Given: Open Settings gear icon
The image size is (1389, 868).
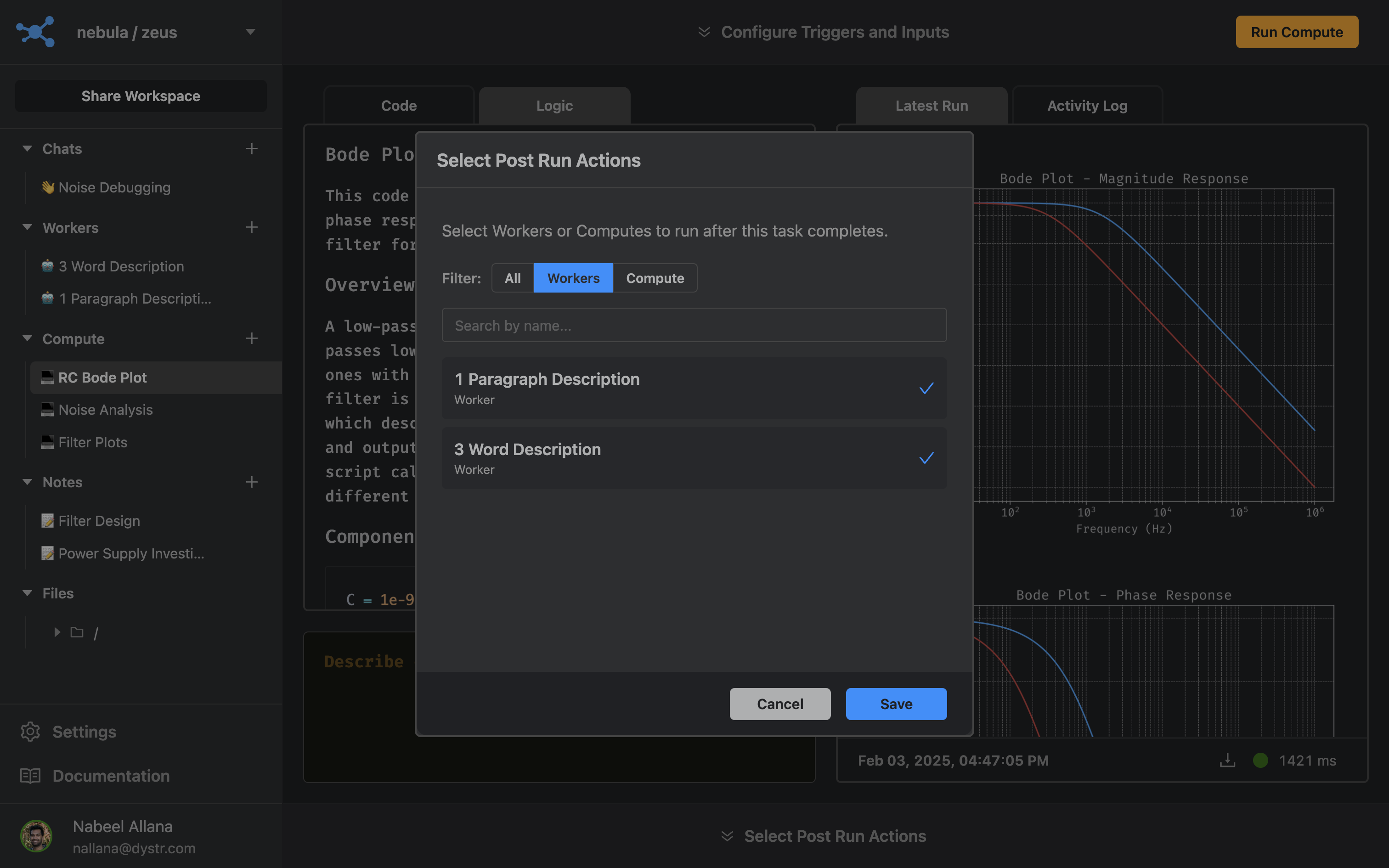Looking at the screenshot, I should pos(30,731).
